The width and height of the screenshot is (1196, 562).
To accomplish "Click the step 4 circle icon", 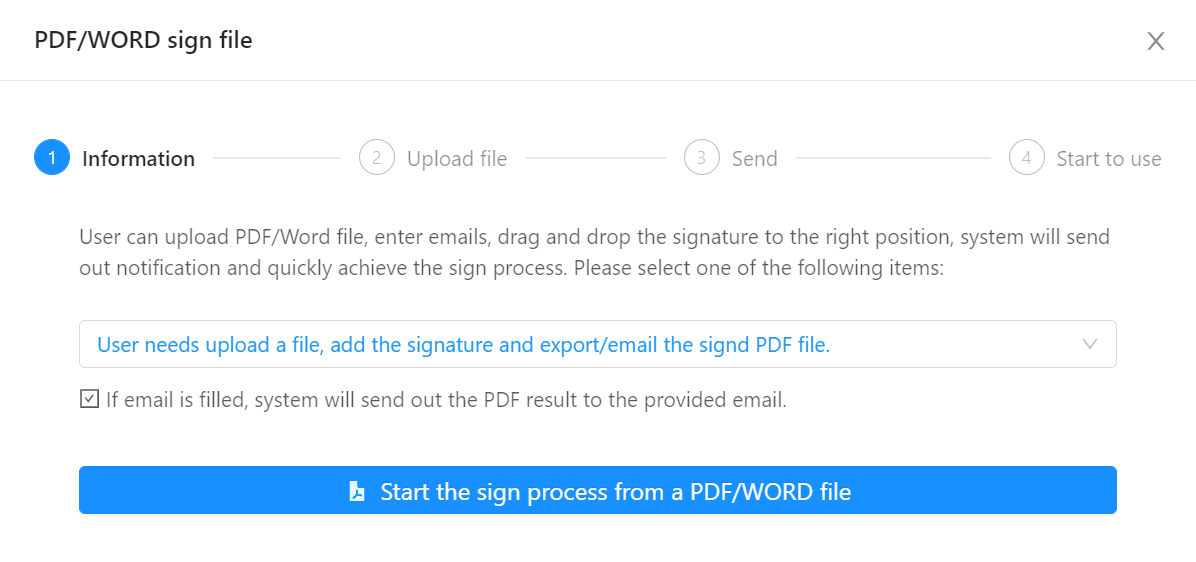I will click(x=1027, y=159).
